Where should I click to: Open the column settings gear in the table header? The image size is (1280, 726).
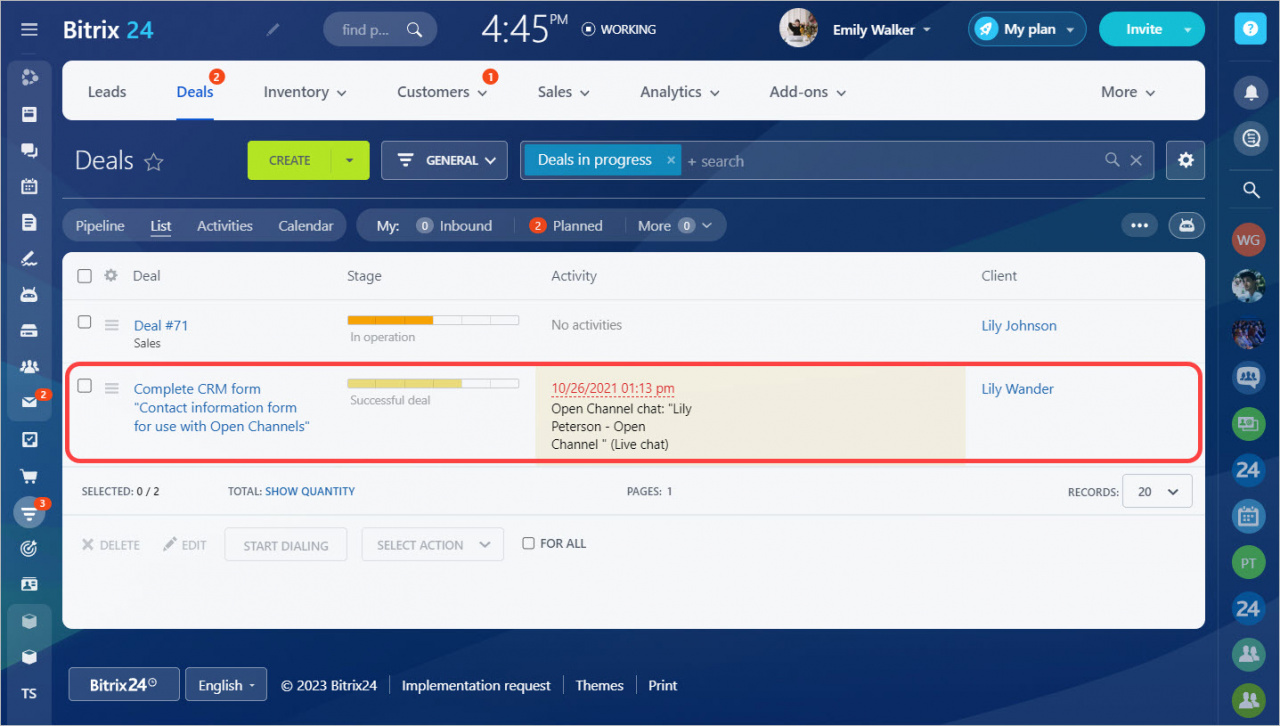111,276
